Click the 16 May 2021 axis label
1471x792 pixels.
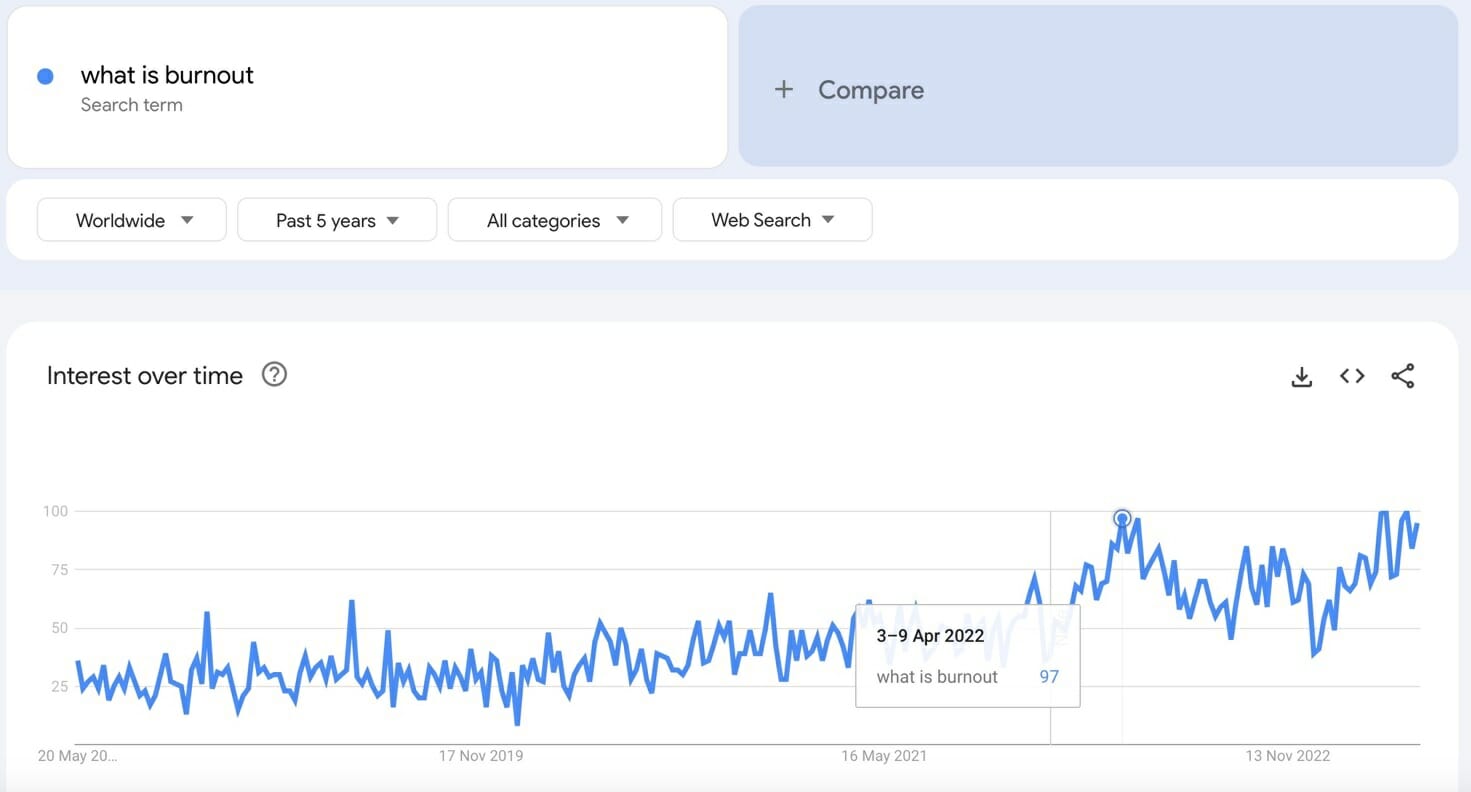click(884, 756)
